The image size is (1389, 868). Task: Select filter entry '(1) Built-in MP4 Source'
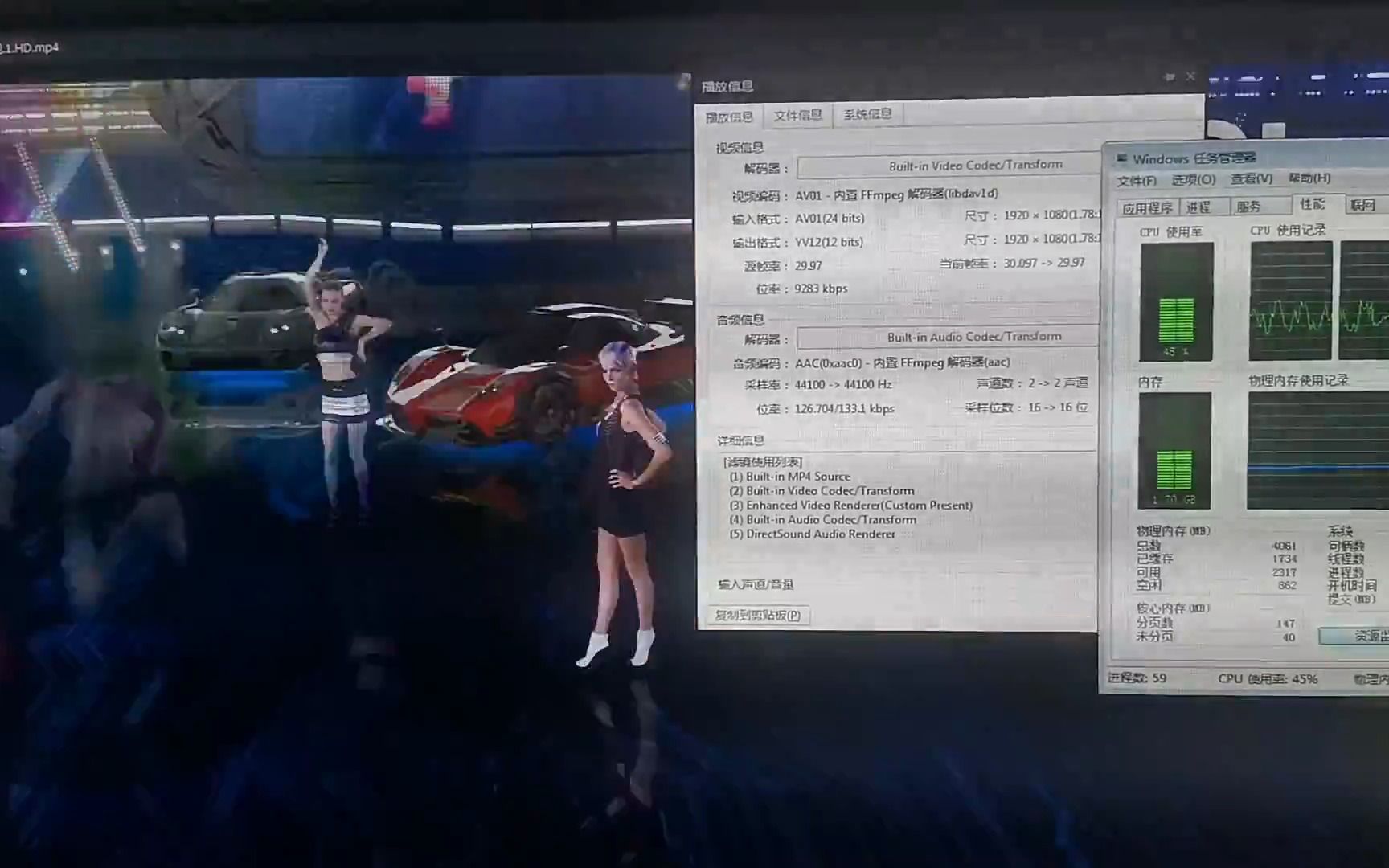pyautogui.click(x=789, y=477)
